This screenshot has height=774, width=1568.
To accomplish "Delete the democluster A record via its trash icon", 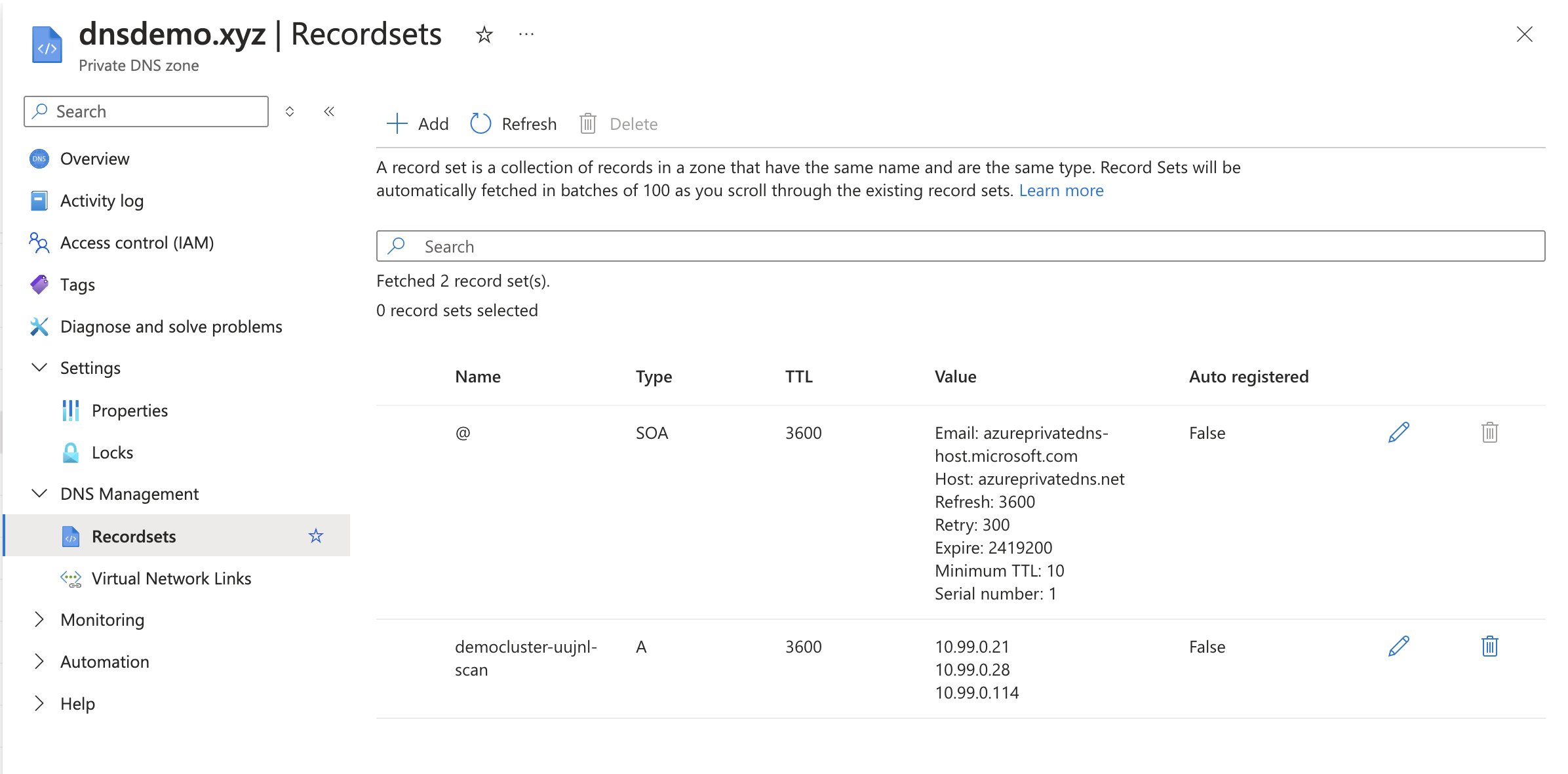I will 1489,647.
